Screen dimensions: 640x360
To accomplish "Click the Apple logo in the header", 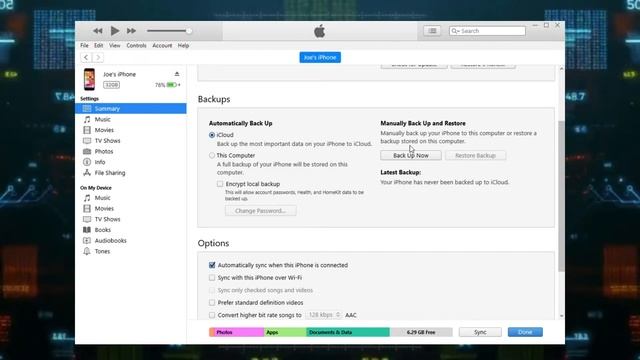I will click(320, 31).
